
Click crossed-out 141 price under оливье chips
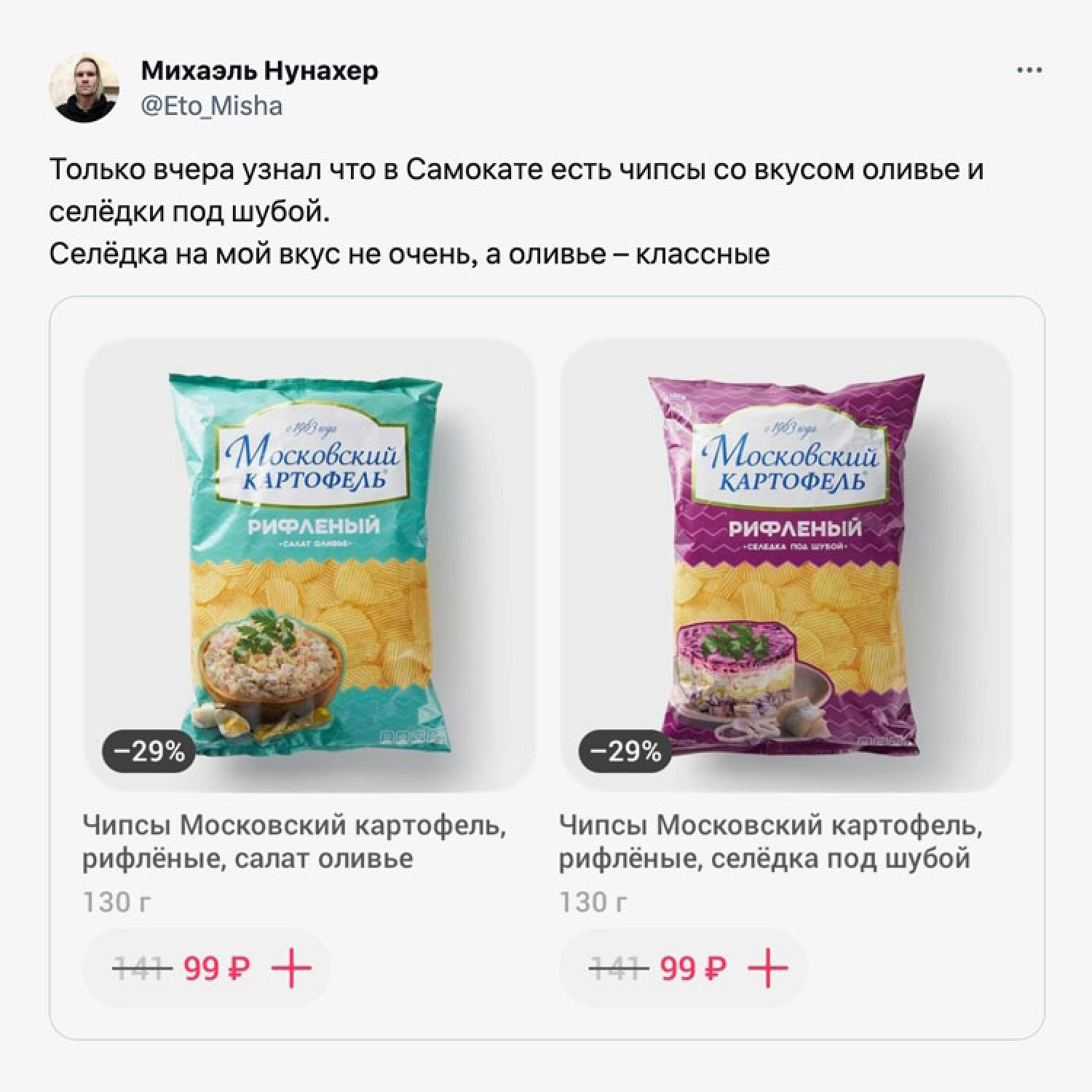pyautogui.click(x=142, y=969)
